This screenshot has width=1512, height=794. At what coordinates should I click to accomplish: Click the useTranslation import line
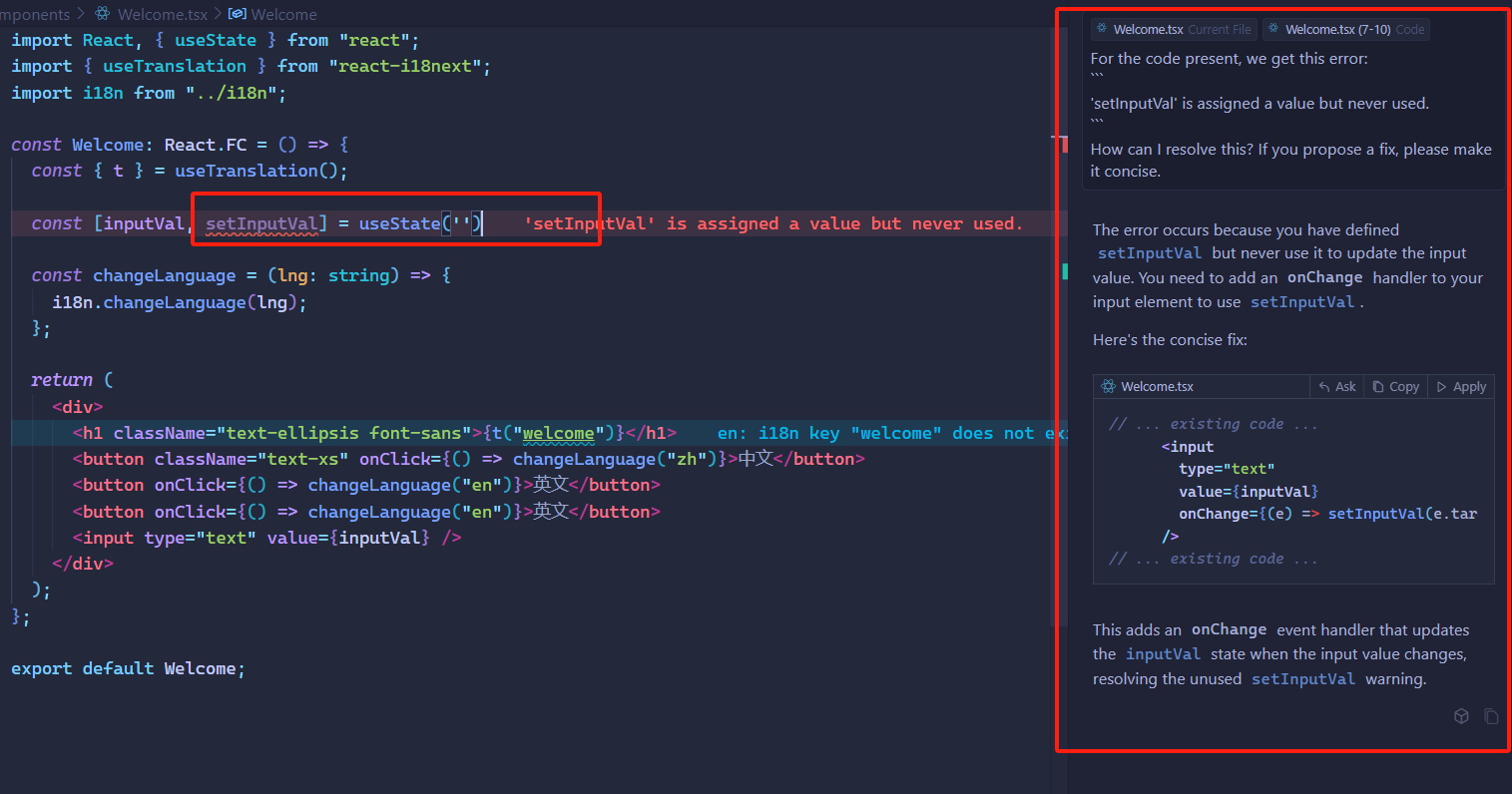251,66
